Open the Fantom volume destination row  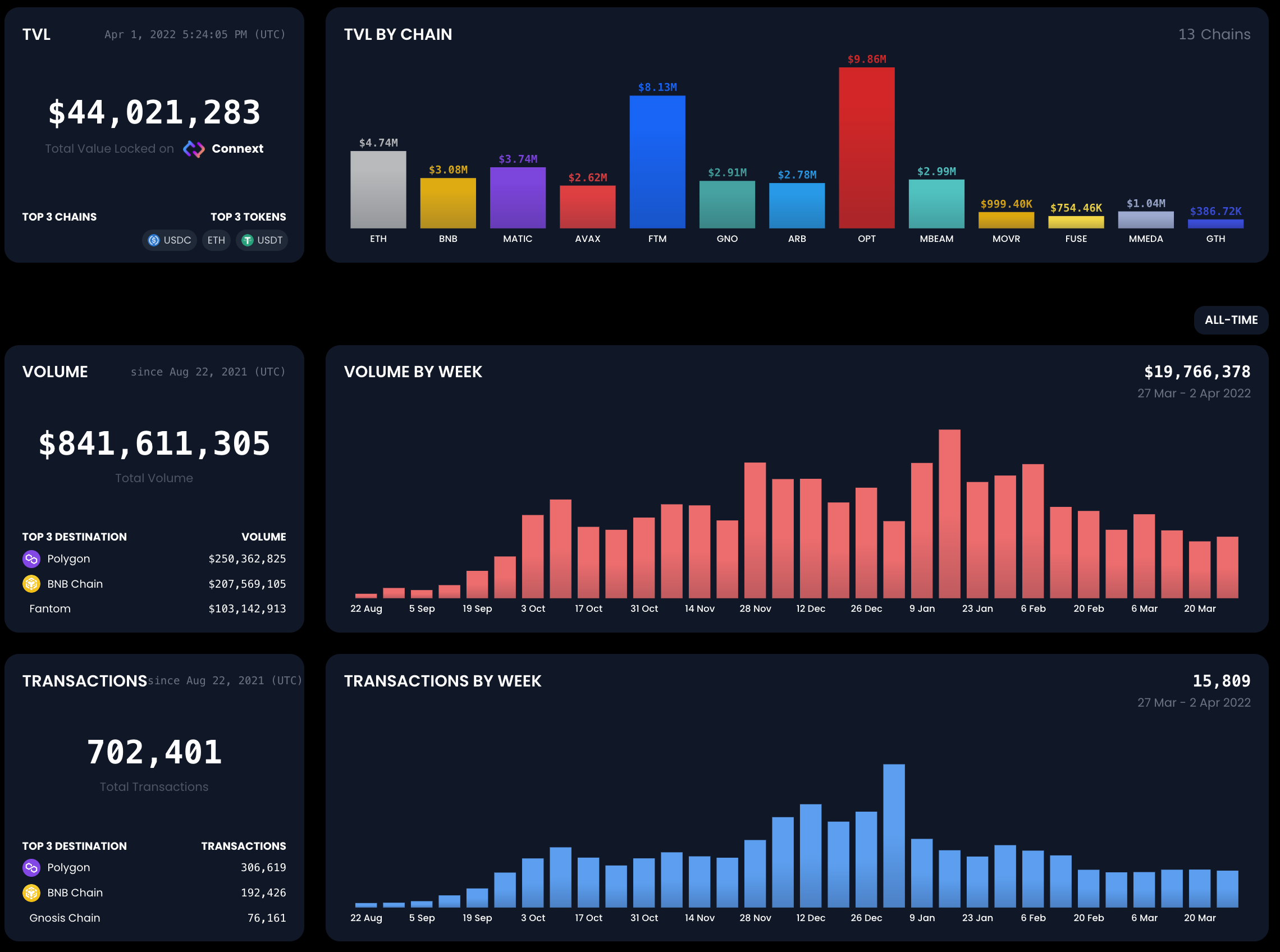[x=50, y=609]
